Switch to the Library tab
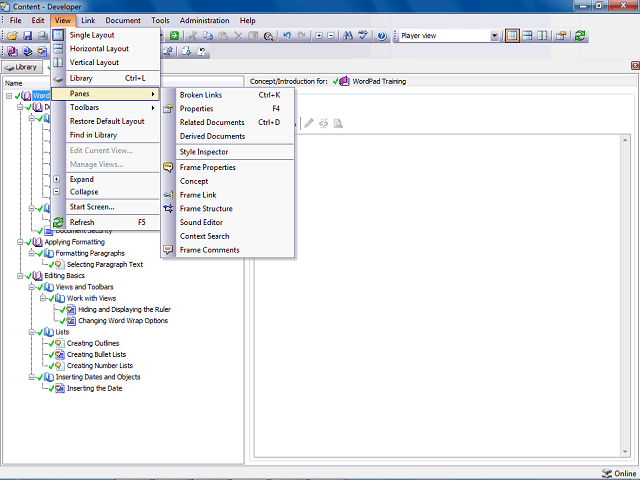The image size is (640, 480). (x=22, y=67)
